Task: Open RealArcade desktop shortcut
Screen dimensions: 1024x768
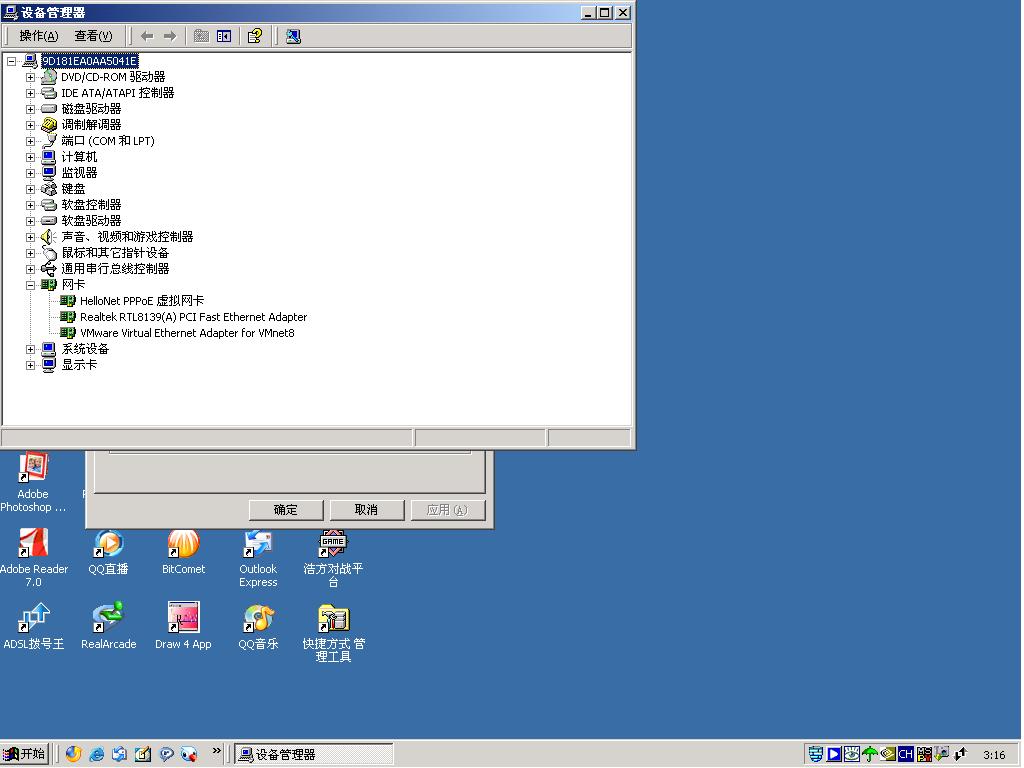Action: click(x=108, y=627)
